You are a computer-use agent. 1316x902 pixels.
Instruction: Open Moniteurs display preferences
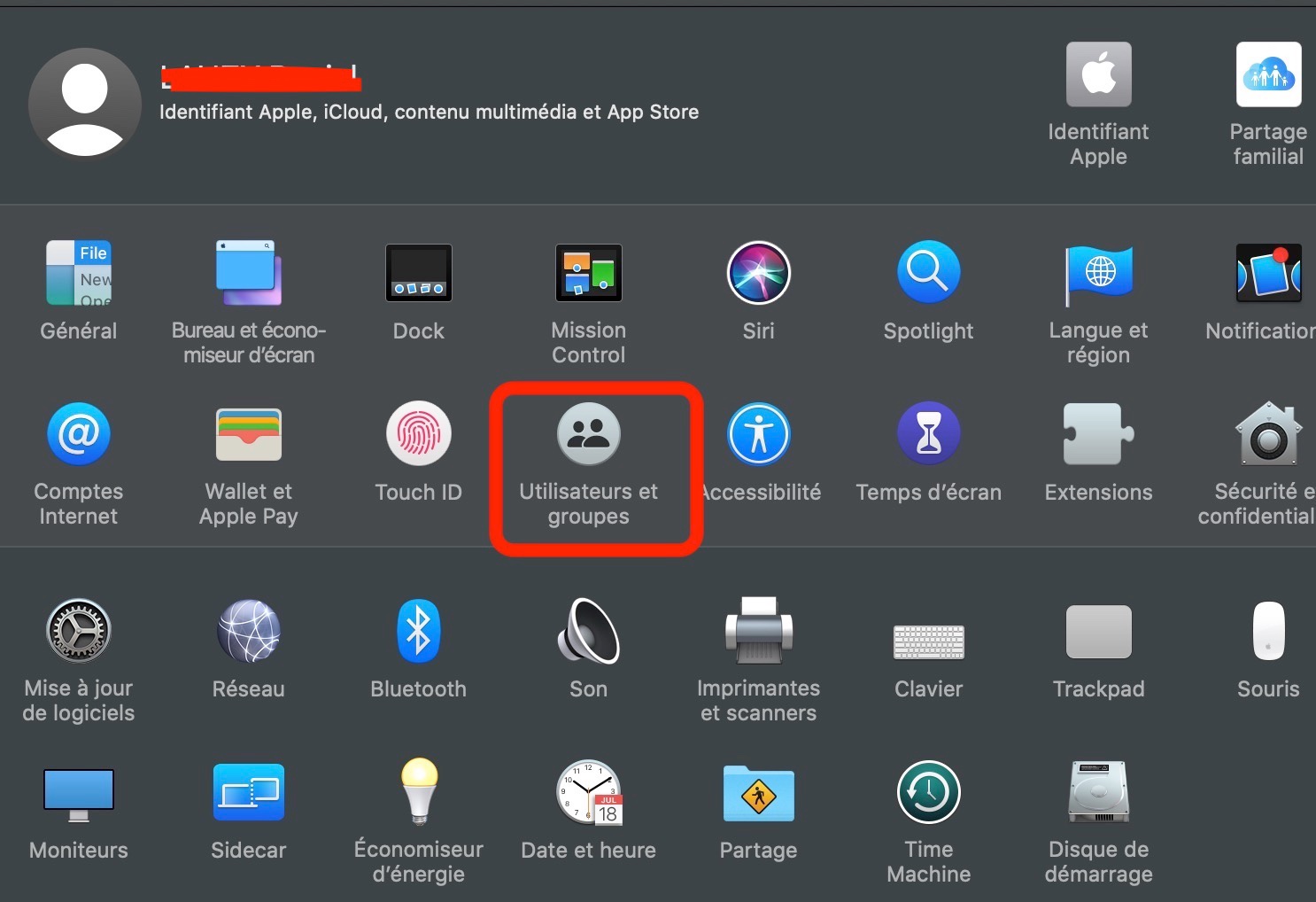79,794
